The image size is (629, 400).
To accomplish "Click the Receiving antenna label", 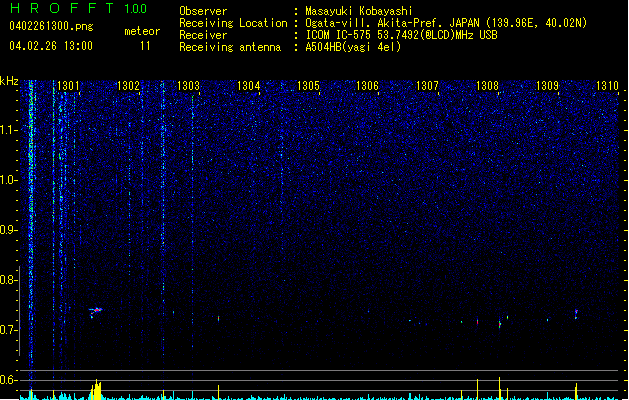I will pos(230,47).
